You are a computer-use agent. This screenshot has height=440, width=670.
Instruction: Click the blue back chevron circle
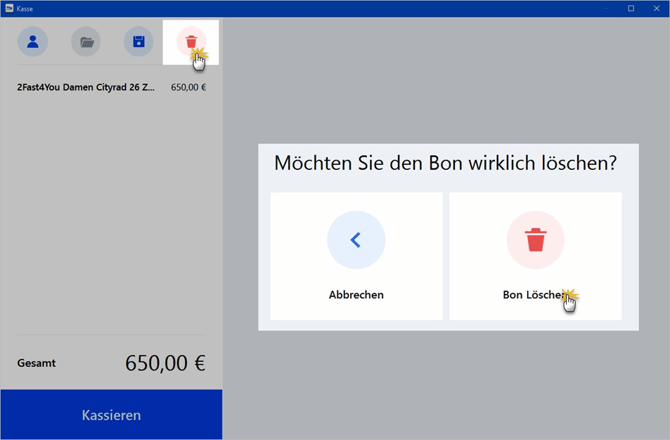click(356, 240)
